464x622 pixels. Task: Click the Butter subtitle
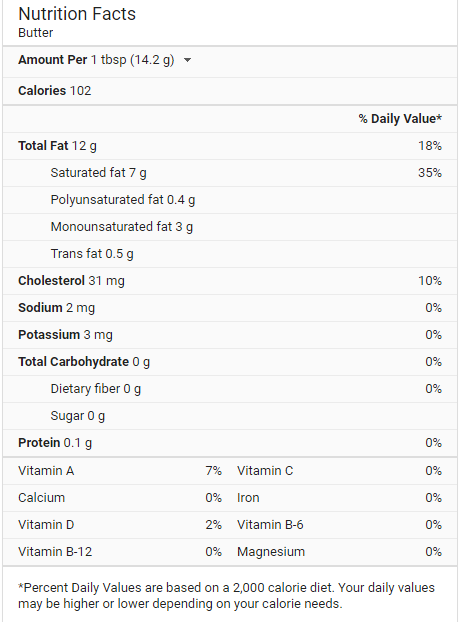coord(35,33)
